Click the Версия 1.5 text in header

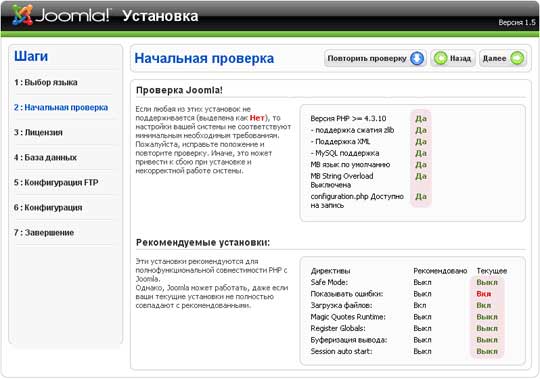(x=517, y=22)
